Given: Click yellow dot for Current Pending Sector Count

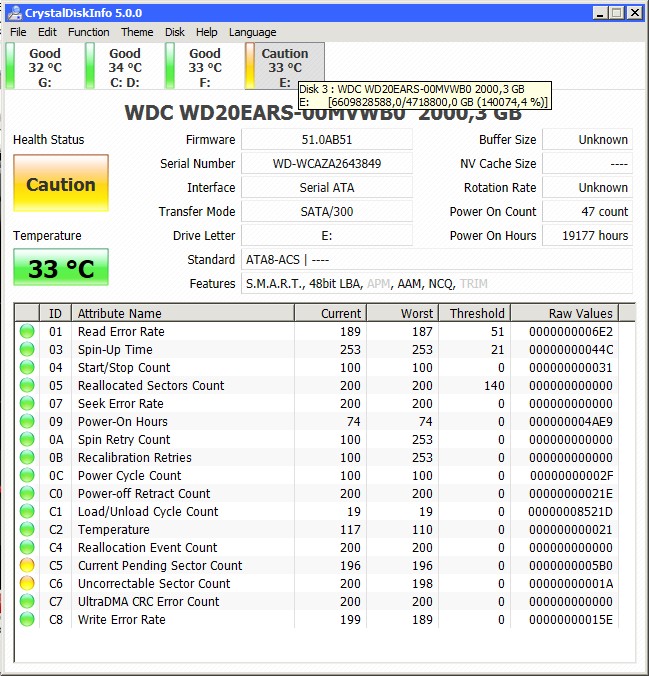Looking at the screenshot, I should [x=27, y=565].
